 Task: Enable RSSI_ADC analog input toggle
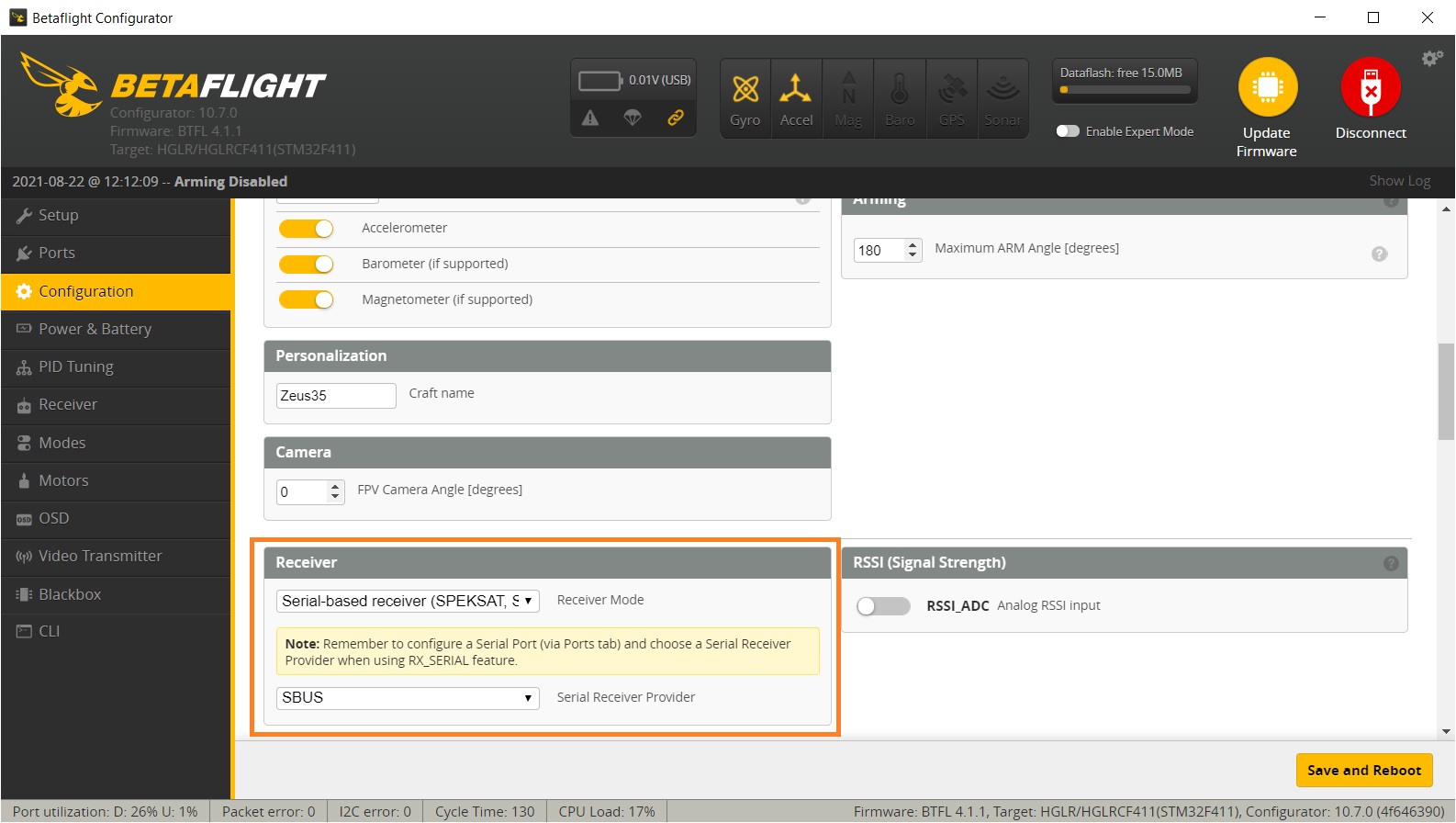pos(883,606)
